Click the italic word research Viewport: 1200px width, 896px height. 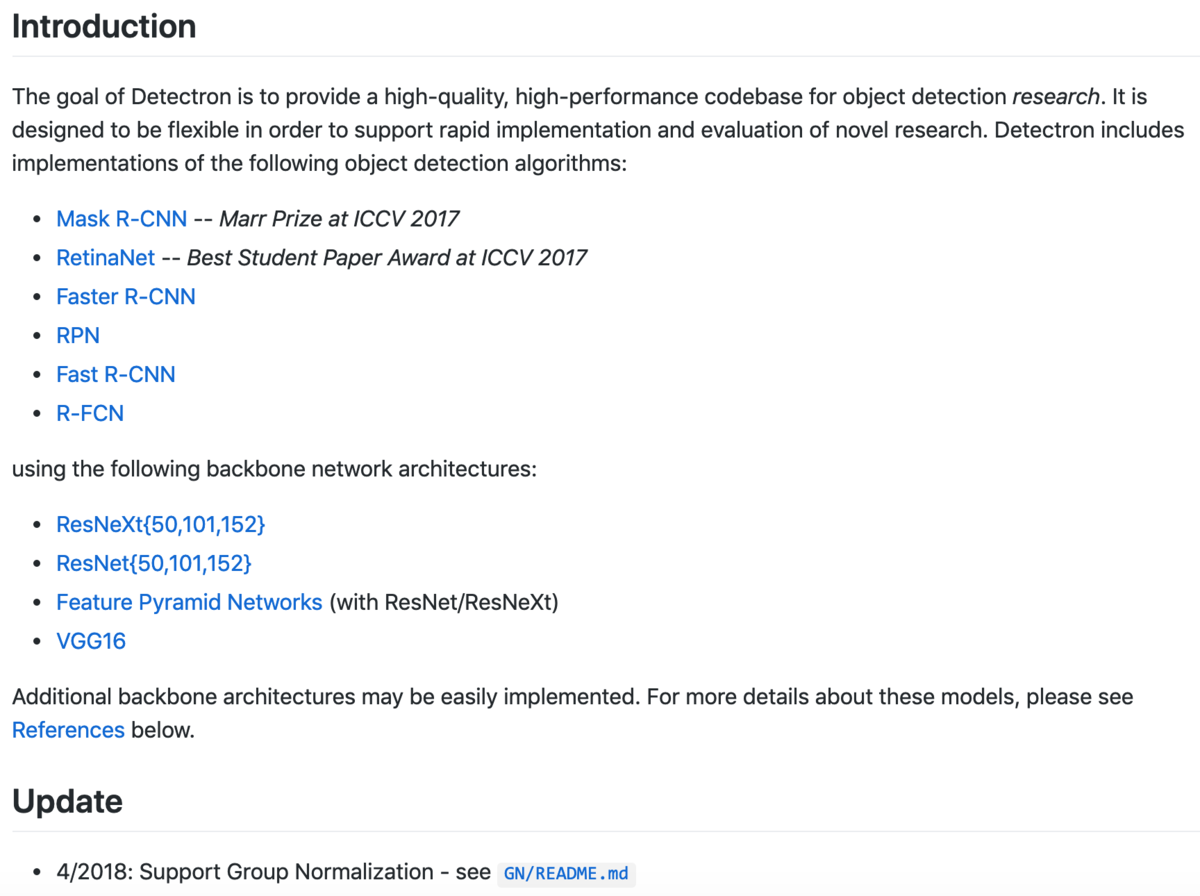(1056, 97)
